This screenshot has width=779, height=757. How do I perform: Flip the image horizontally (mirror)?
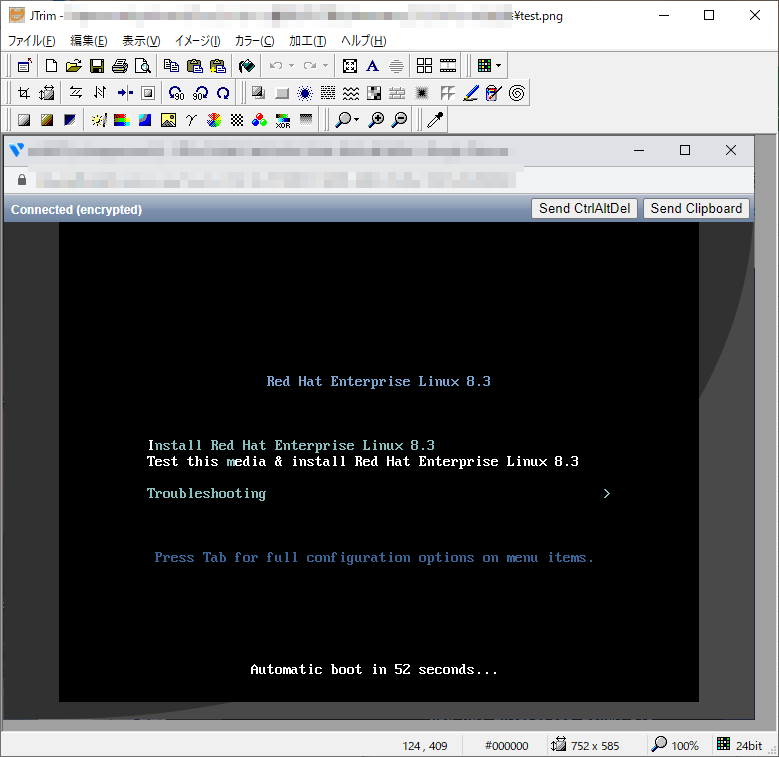[x=76, y=93]
